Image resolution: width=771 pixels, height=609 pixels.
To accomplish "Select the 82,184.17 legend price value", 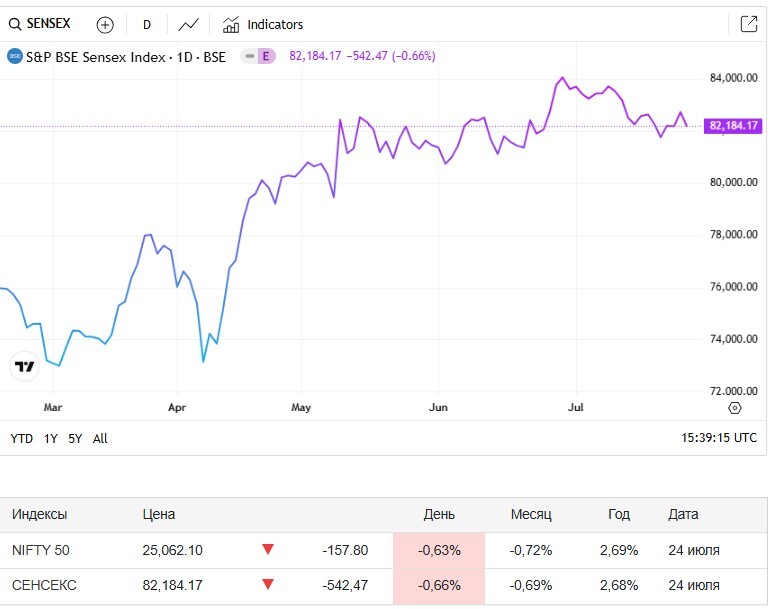I will [x=315, y=56].
